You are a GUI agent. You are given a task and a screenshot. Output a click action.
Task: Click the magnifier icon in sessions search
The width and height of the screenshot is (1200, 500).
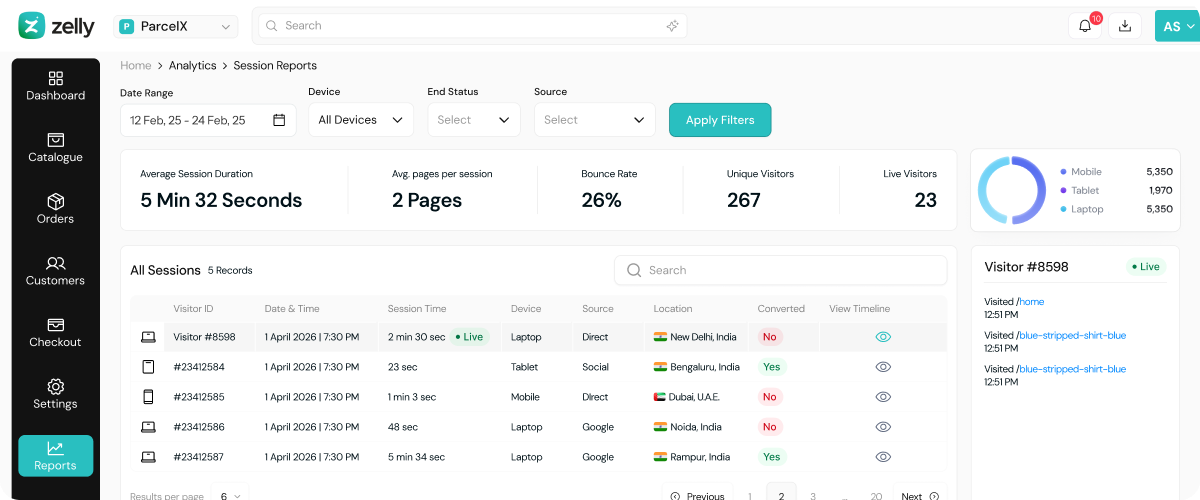633,270
